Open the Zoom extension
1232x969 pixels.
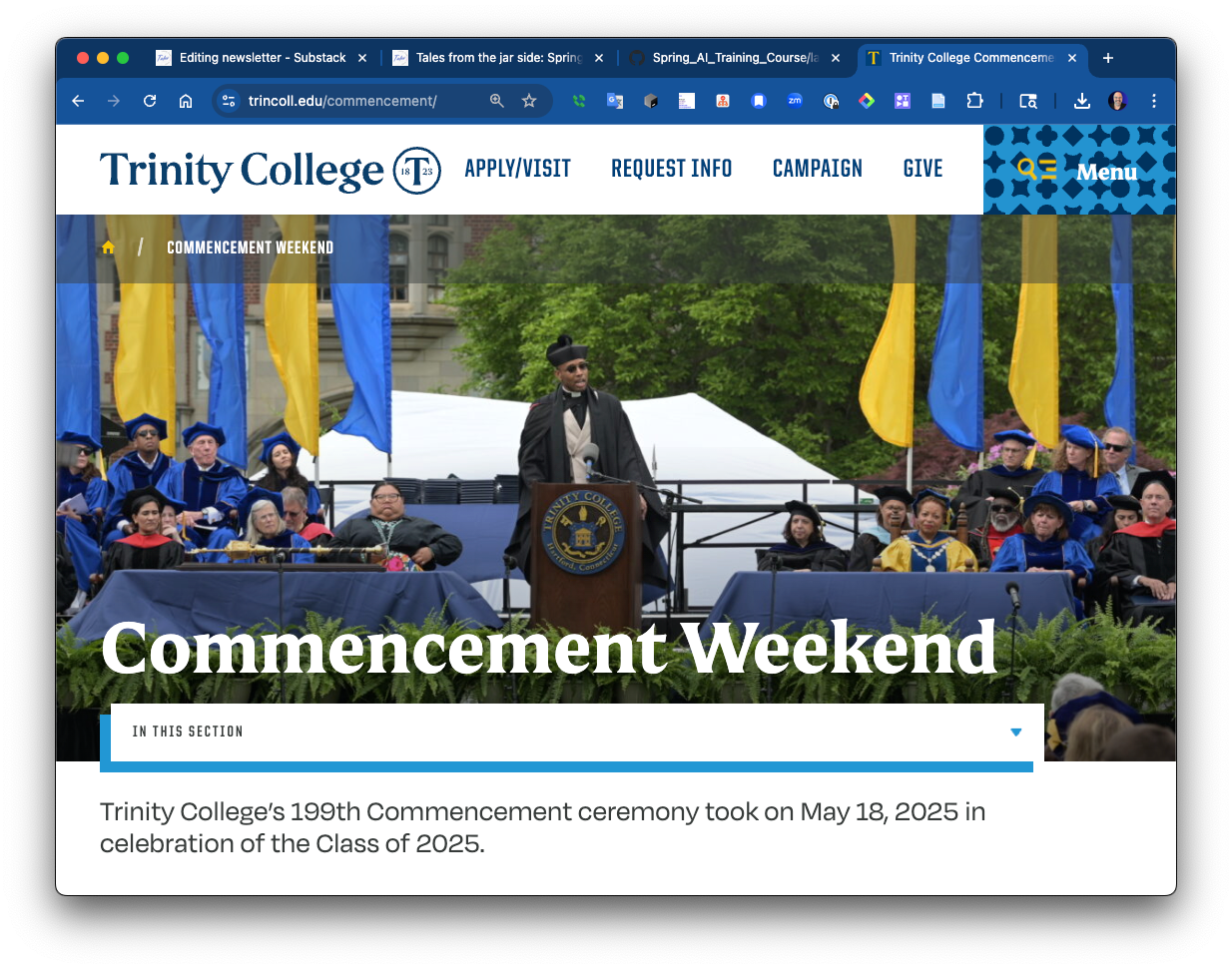point(795,101)
